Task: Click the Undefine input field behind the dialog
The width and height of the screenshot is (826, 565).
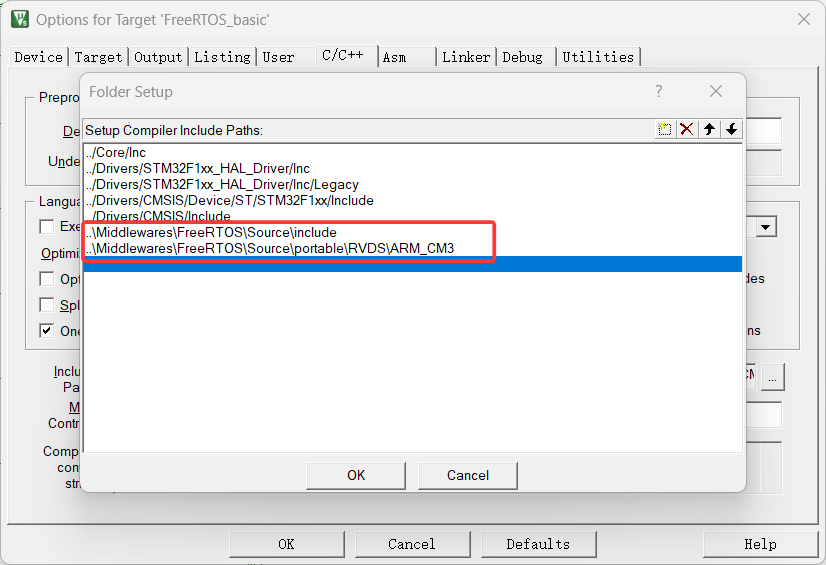Action: pyautogui.click(x=764, y=163)
